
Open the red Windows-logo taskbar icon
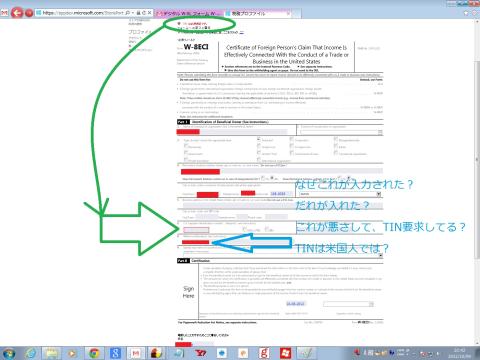coord(285,353)
